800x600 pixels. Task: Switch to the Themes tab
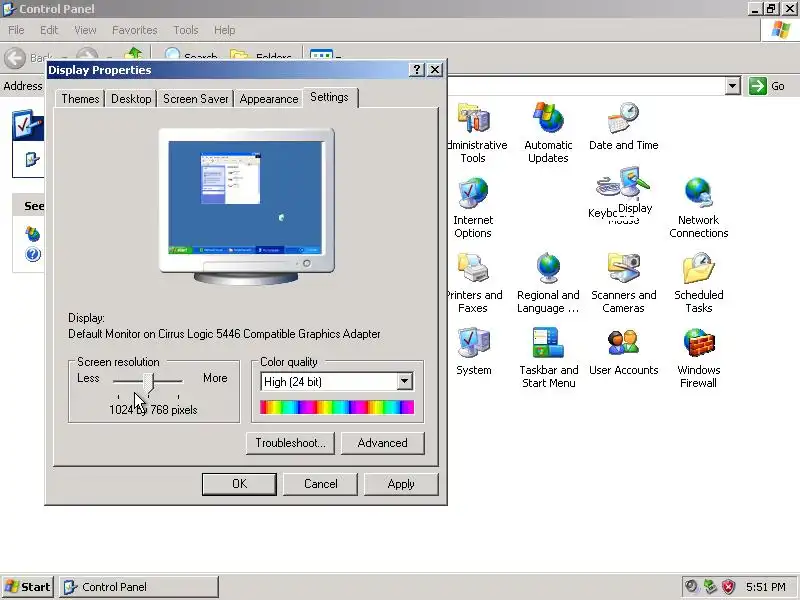coord(80,98)
